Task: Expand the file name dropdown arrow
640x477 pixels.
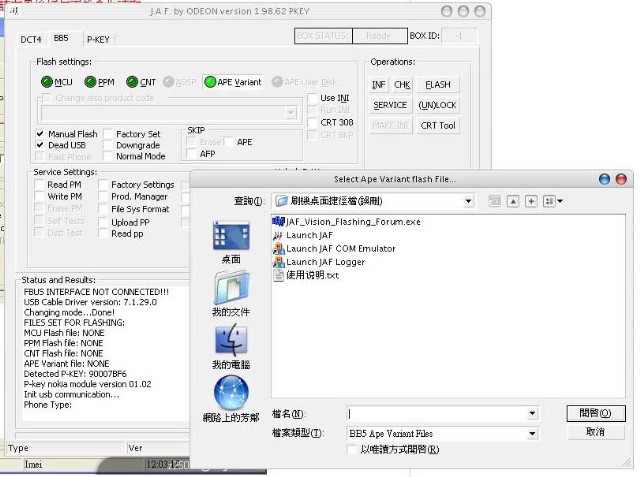Action: click(x=532, y=413)
